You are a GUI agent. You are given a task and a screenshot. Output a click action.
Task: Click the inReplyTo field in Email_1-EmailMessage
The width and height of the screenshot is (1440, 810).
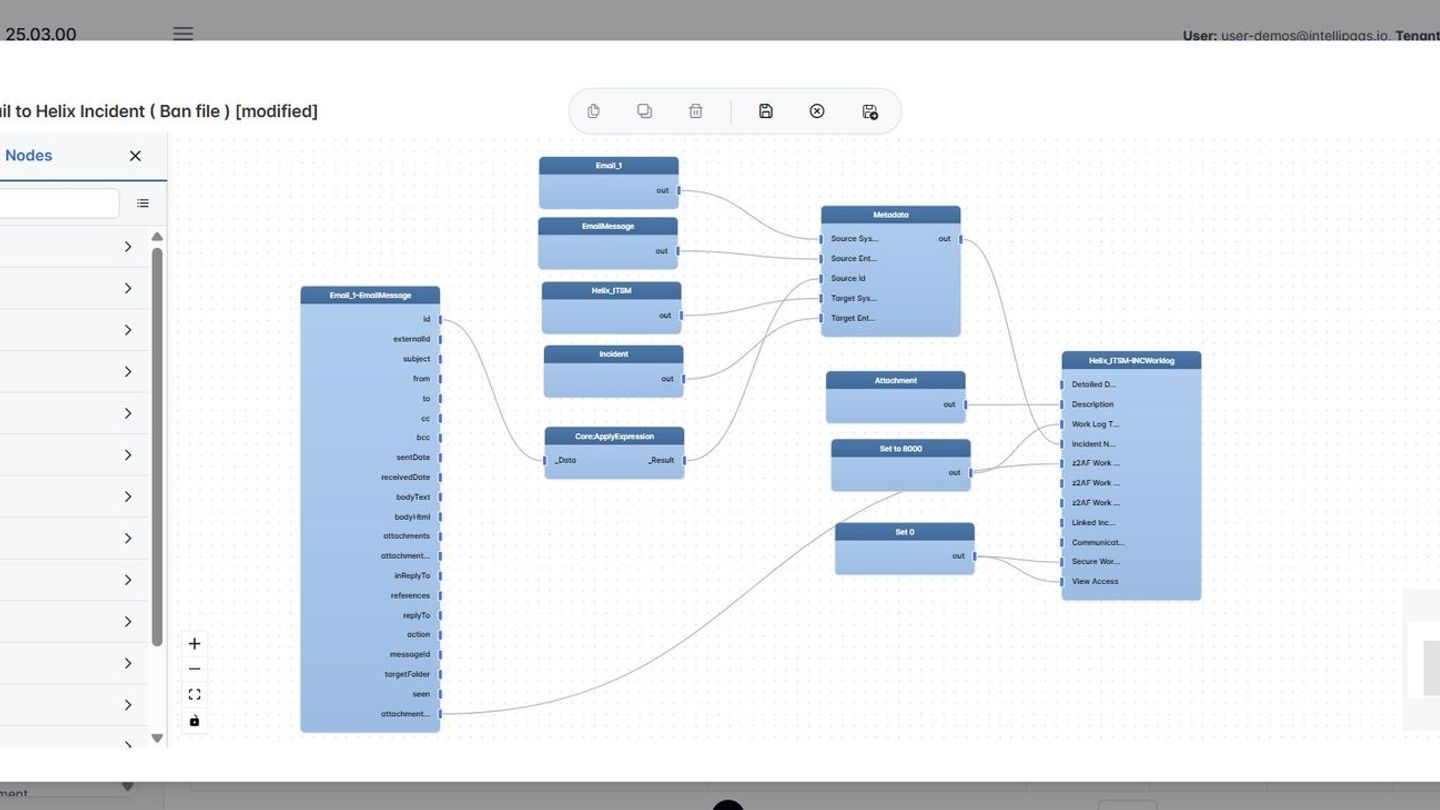point(412,576)
